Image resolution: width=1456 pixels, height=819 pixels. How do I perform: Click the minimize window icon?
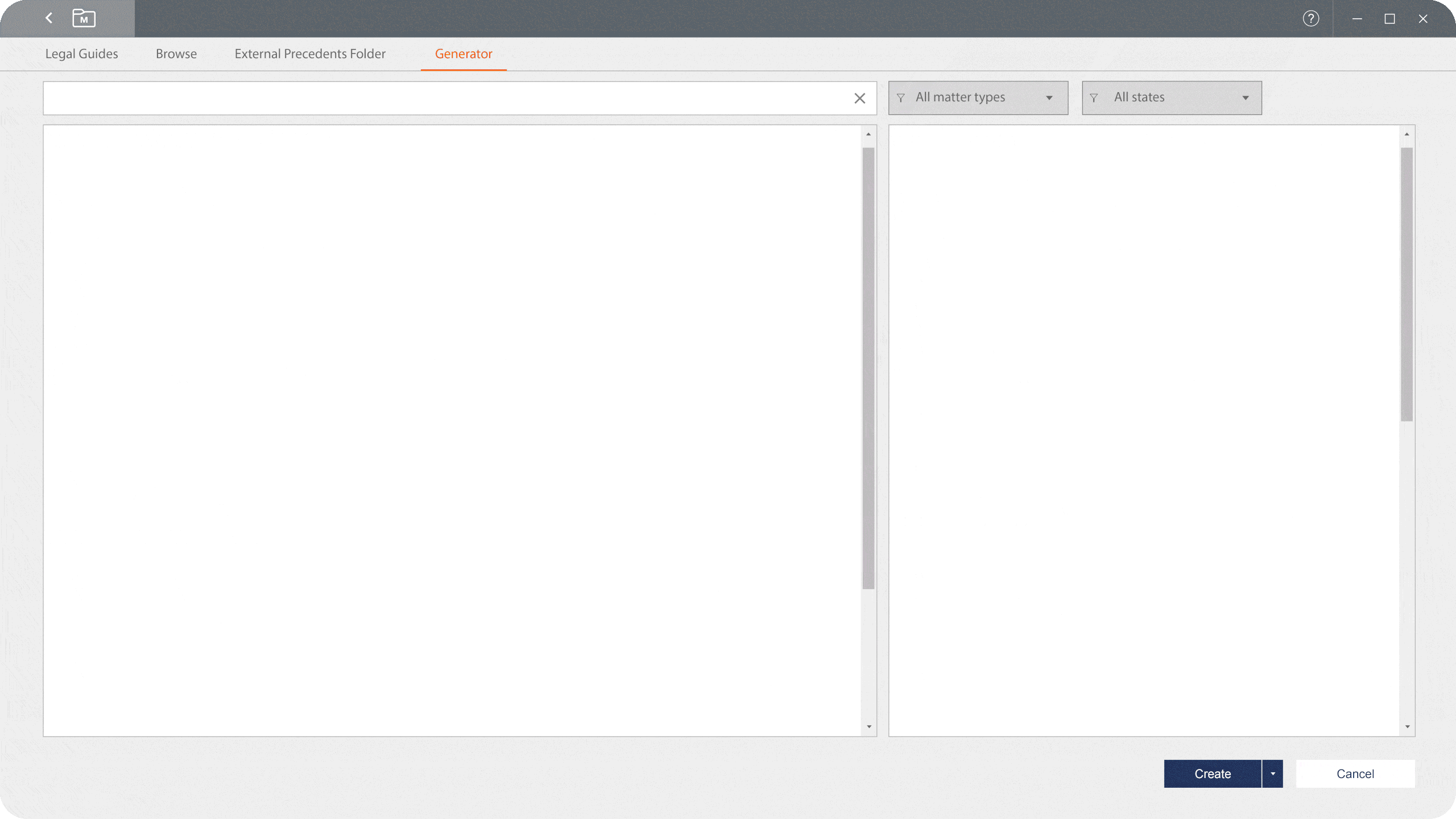click(x=1356, y=18)
